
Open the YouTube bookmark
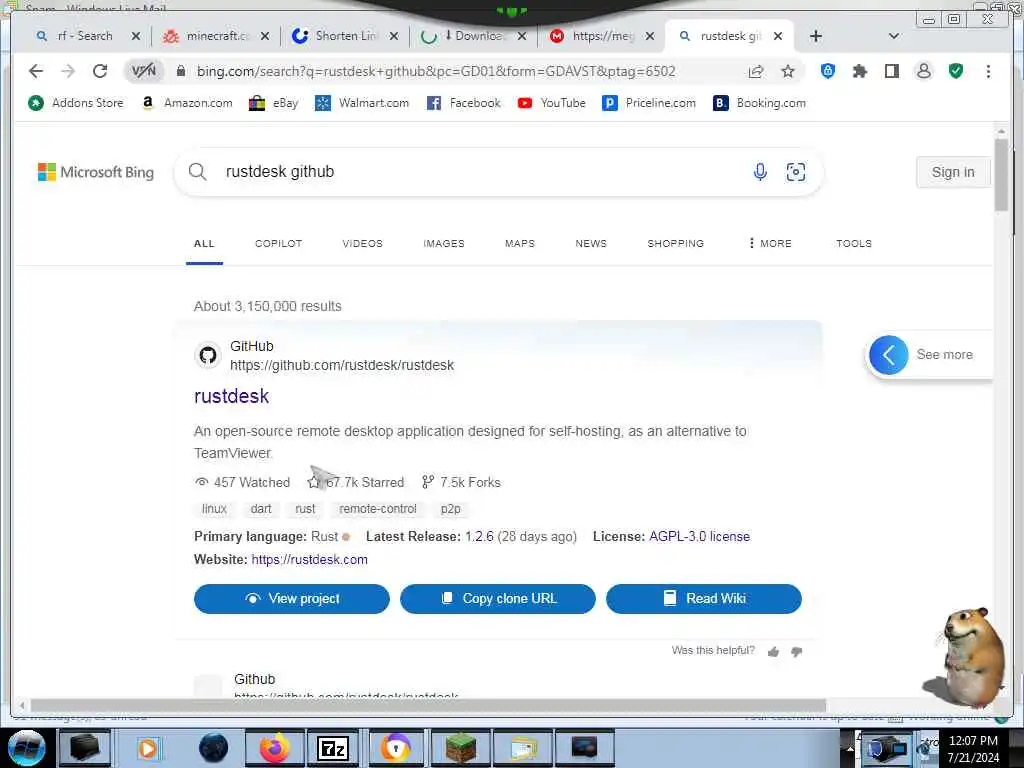point(551,103)
